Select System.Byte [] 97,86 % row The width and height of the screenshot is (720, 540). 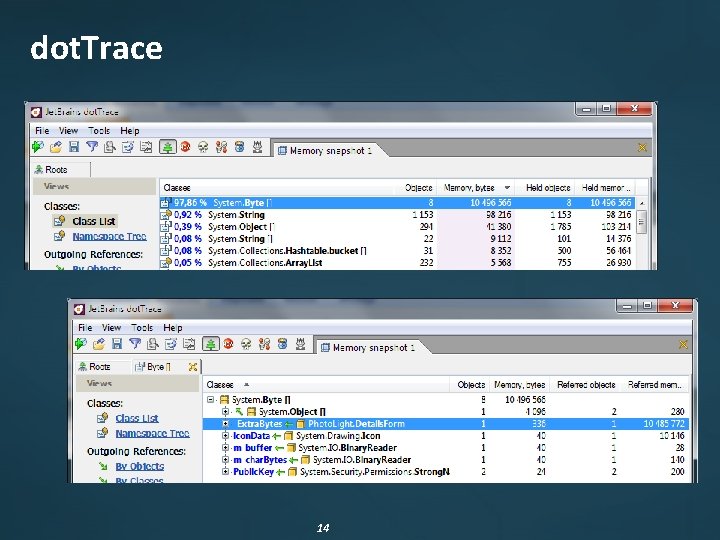click(x=397, y=202)
